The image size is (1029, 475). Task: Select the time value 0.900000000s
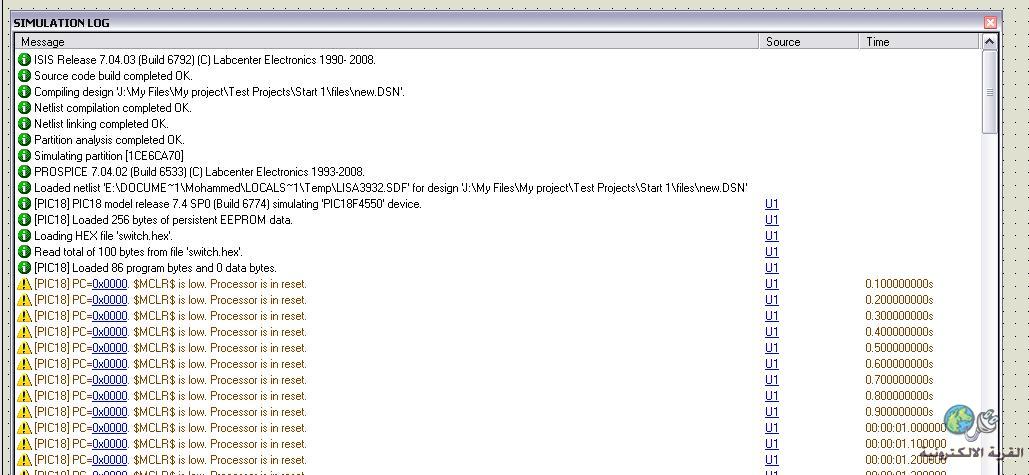pos(899,412)
